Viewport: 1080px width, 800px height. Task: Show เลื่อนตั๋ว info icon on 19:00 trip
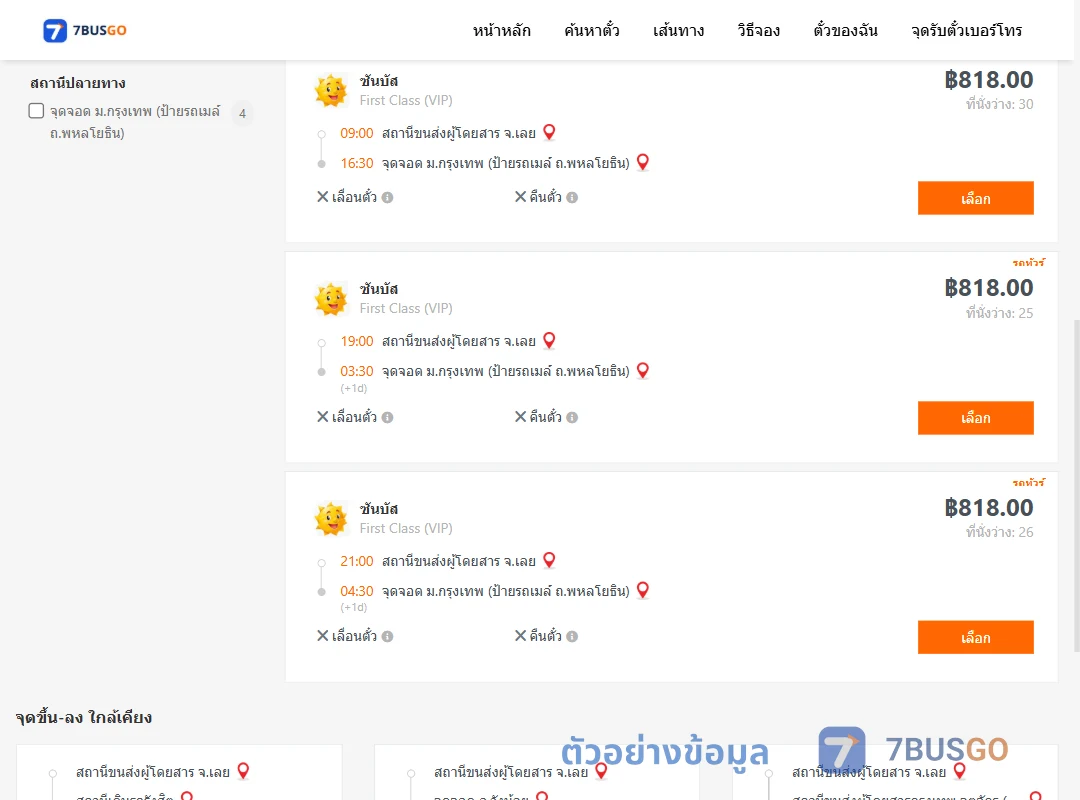point(388,418)
